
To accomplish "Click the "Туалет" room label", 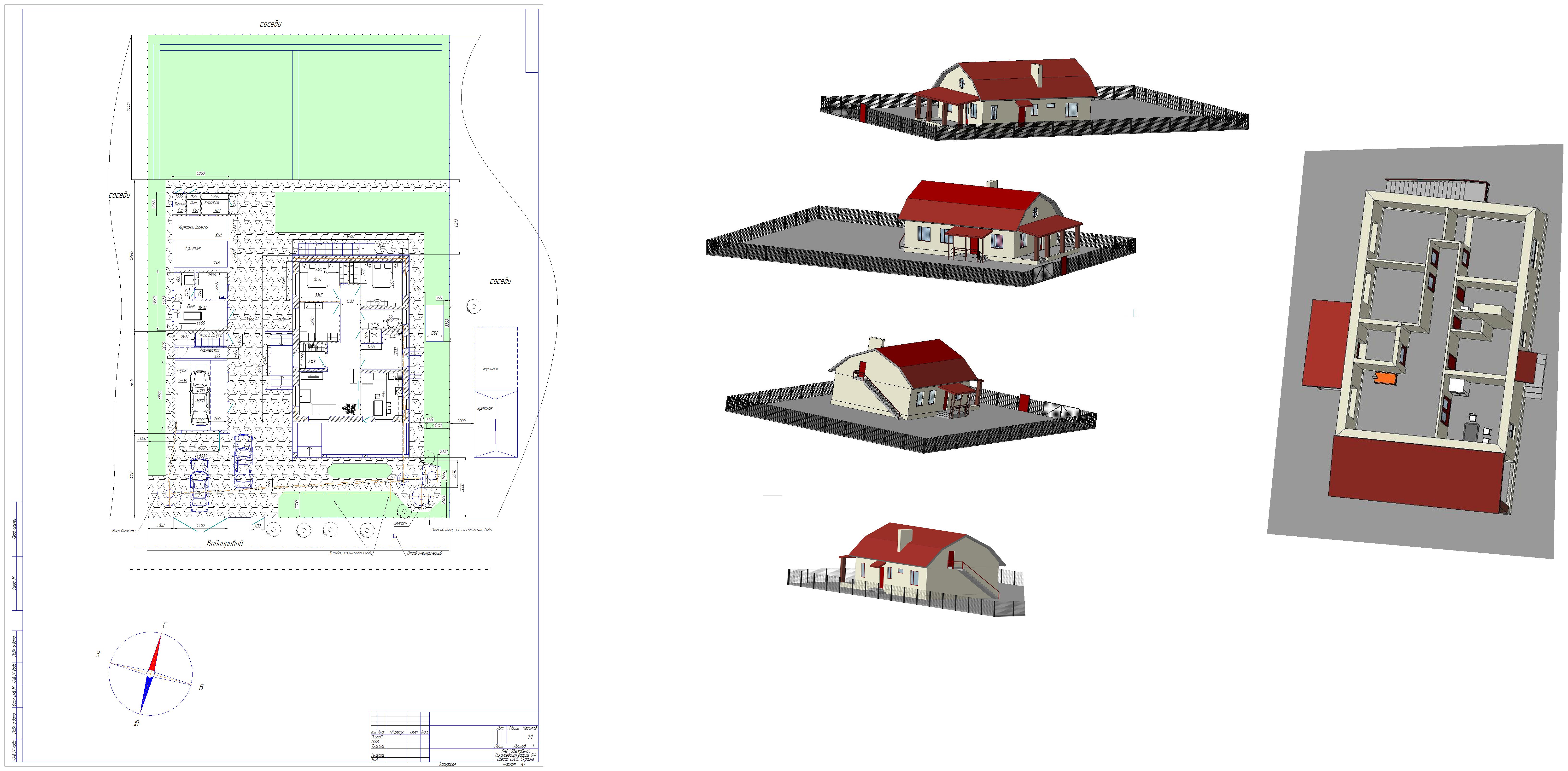I will coord(180,204).
